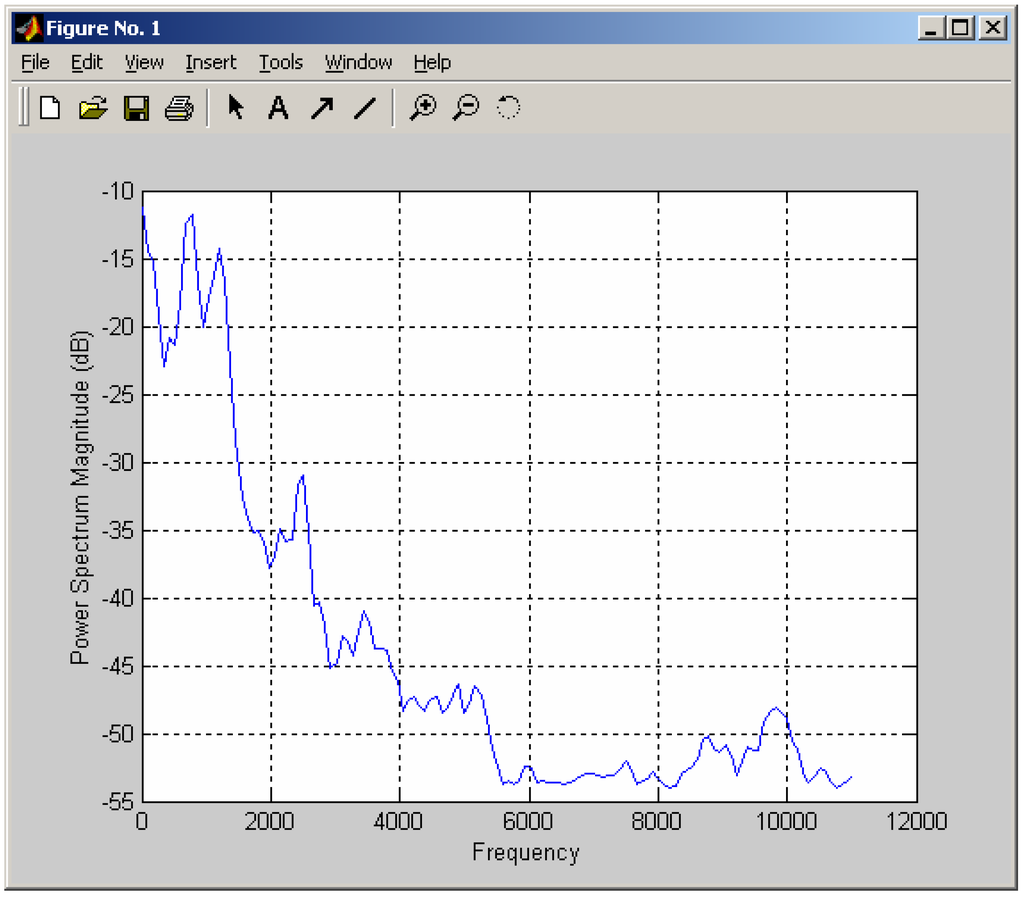This screenshot has height=897, width=1024.
Task: Open the Window menu
Action: [357, 62]
